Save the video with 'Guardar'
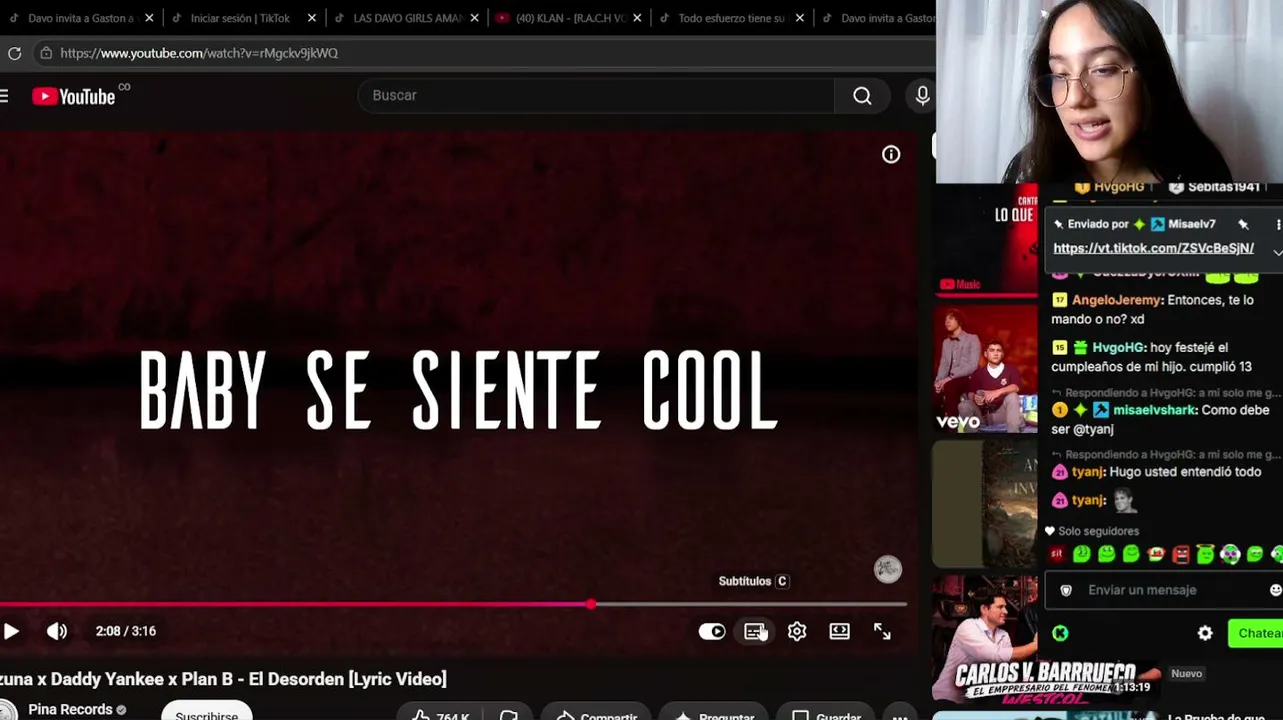 tap(827, 714)
